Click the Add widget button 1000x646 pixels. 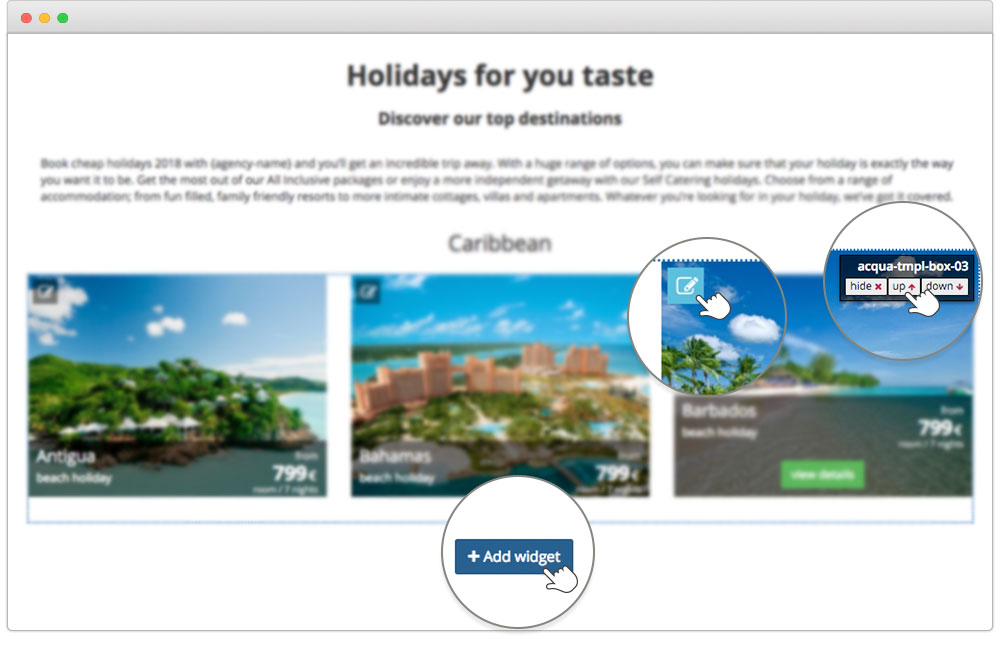pos(513,556)
